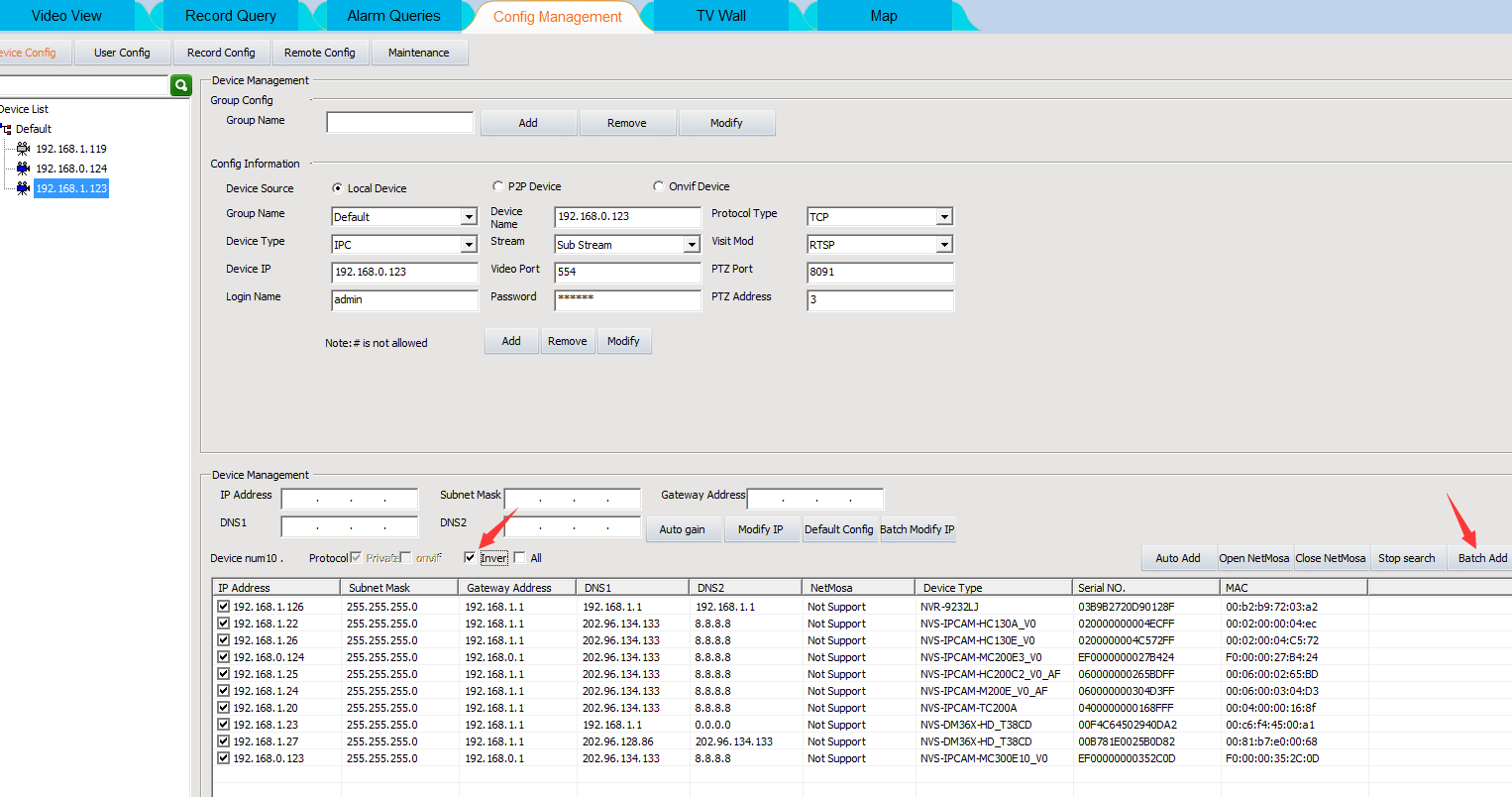Open the Map tab
Viewport: 1512px width, 797px height.
tap(884, 16)
